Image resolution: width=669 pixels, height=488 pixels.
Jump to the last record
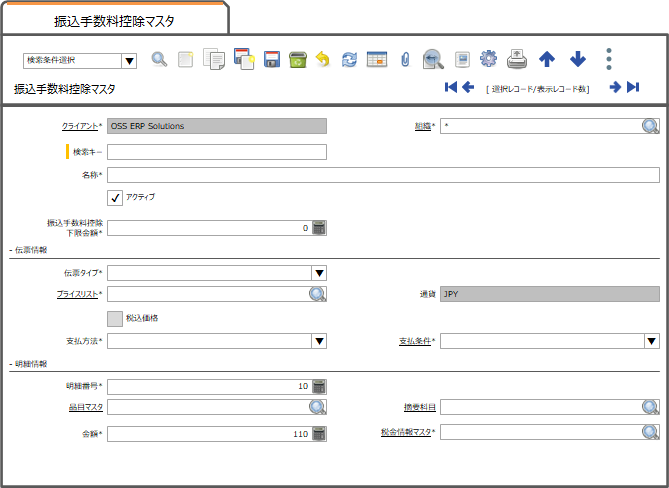click(633, 87)
